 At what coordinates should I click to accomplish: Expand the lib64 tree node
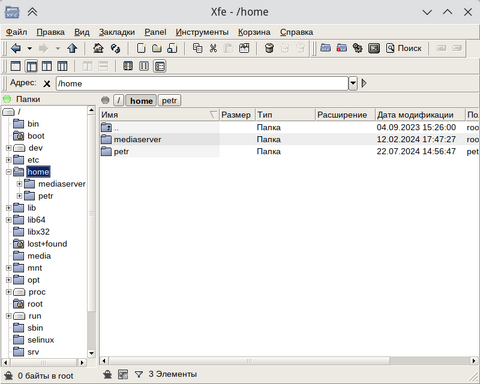[9, 220]
